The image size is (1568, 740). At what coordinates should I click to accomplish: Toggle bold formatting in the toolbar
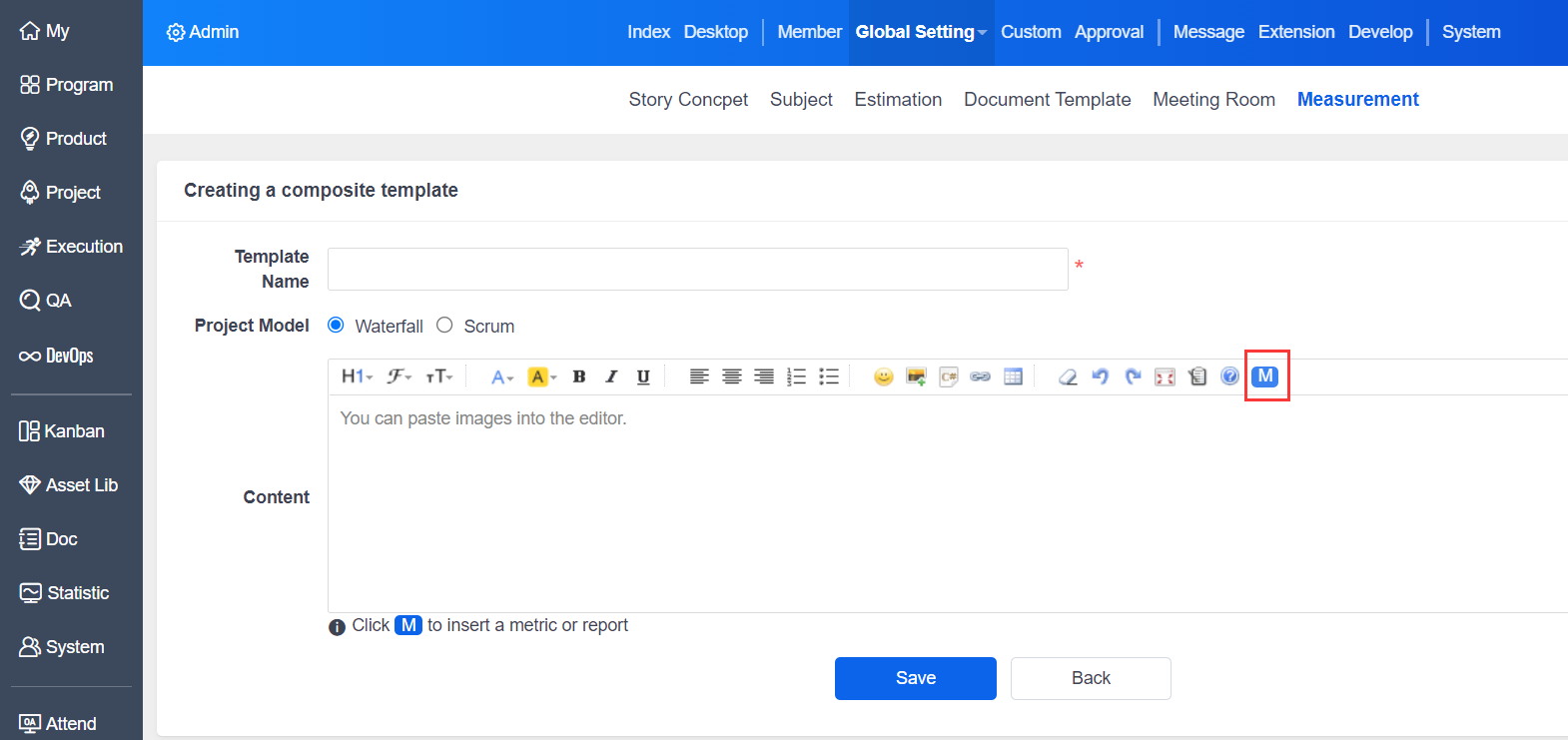click(x=578, y=376)
